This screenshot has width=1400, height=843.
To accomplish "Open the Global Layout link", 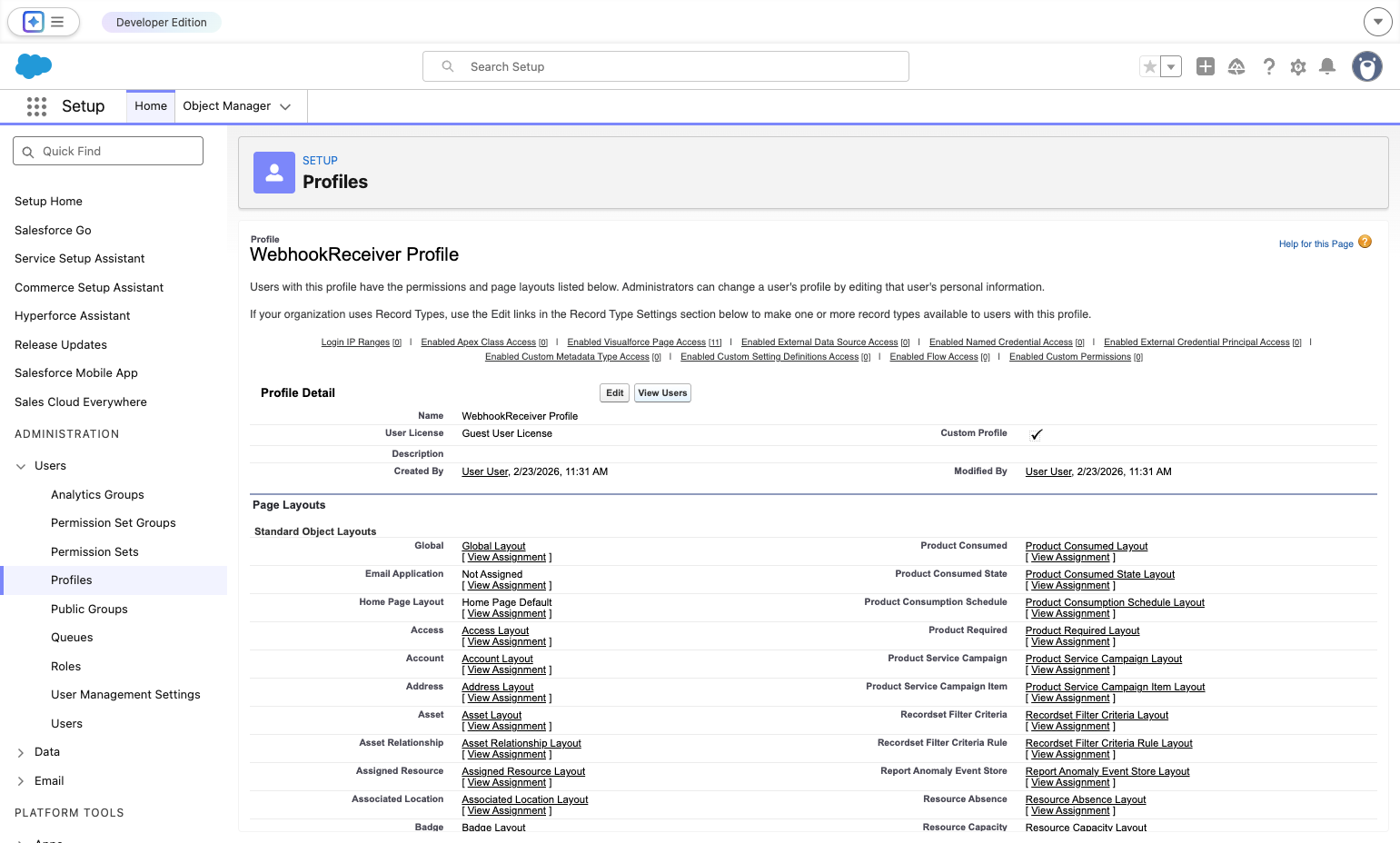I will pos(493,547).
